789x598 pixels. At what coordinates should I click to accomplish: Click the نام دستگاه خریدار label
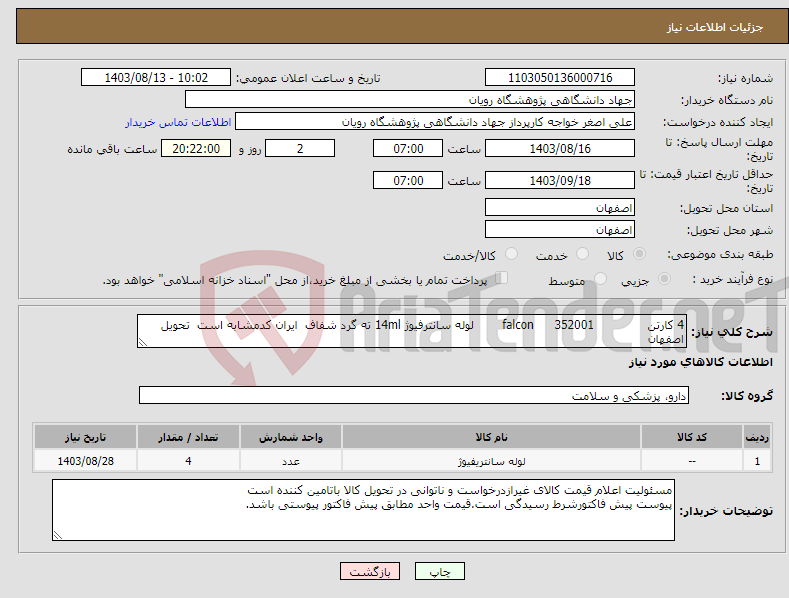(727, 101)
